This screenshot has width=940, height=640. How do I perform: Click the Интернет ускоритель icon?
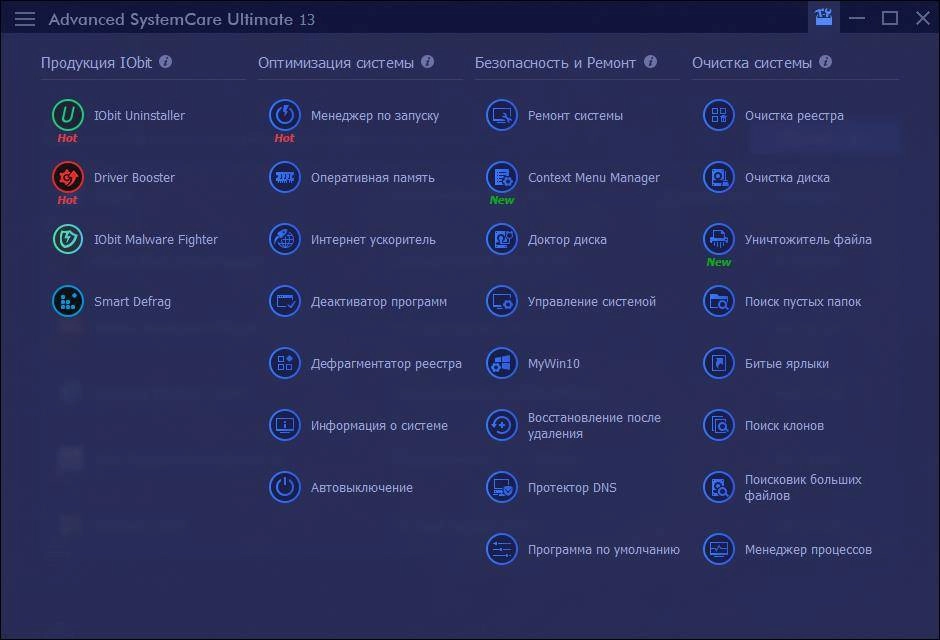click(x=285, y=239)
